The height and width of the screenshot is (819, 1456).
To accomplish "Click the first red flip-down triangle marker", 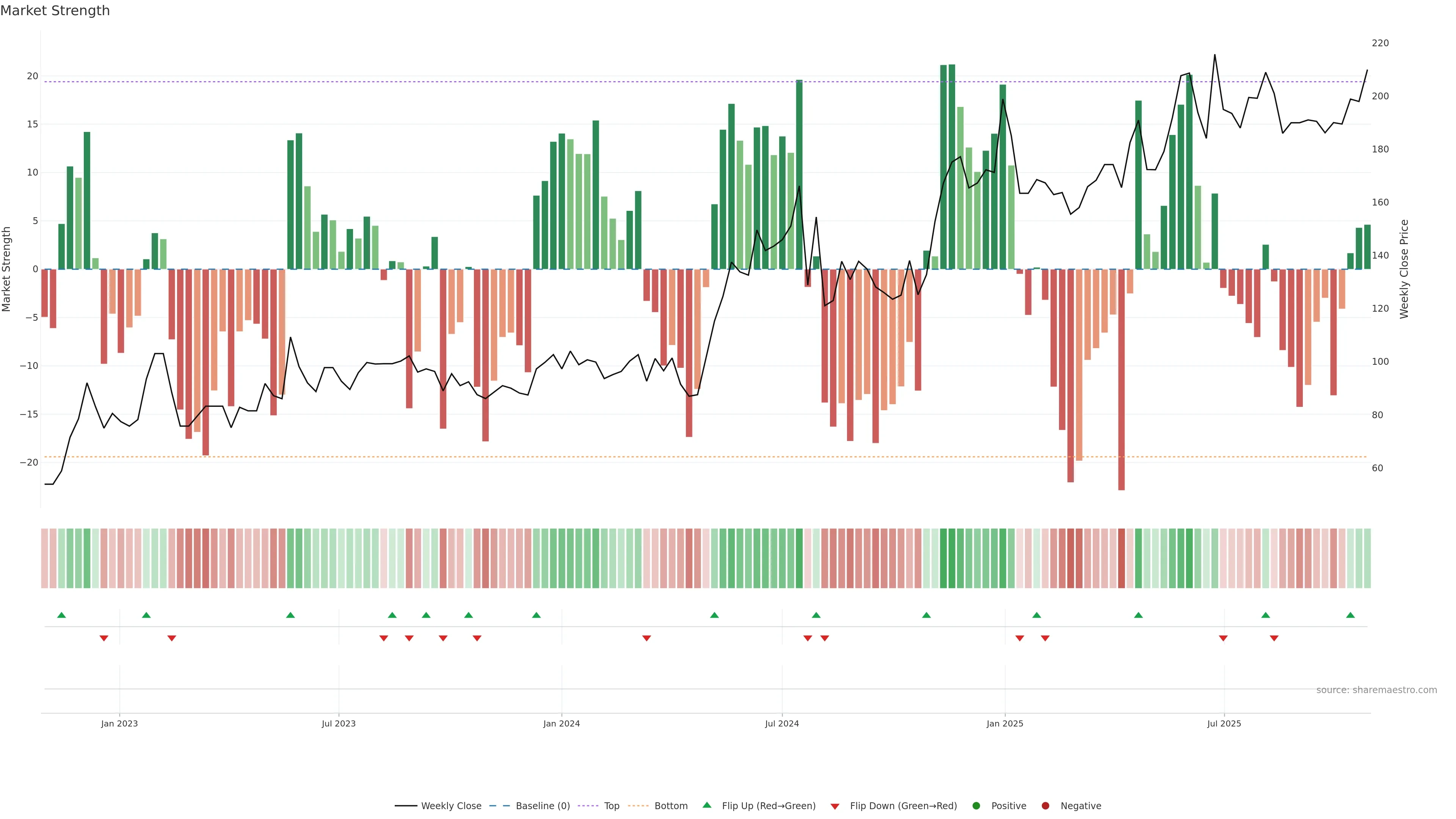I will click(104, 638).
